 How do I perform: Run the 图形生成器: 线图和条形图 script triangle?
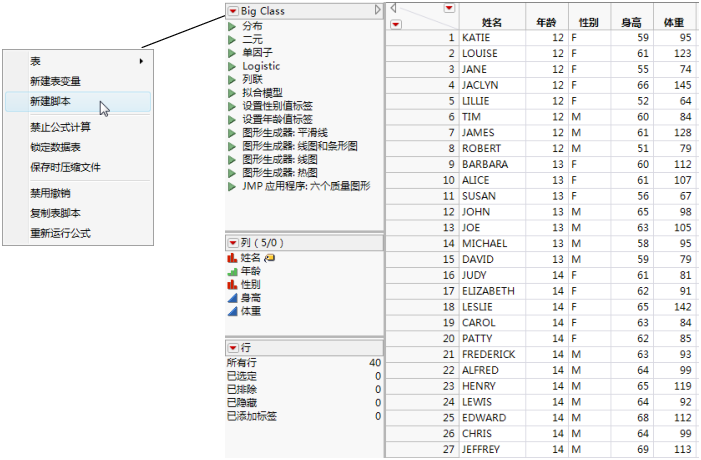[232, 147]
